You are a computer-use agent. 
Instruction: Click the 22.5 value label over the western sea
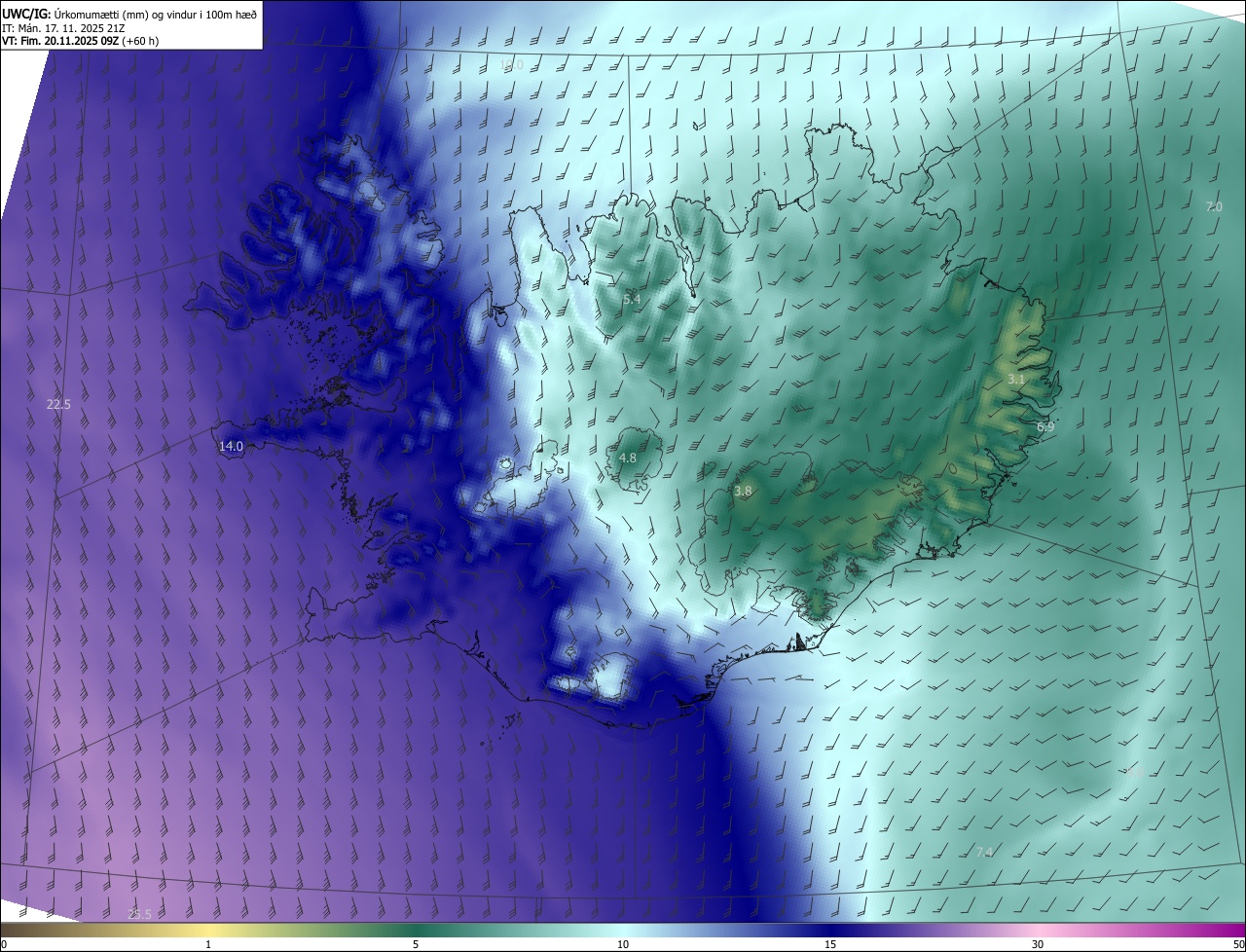click(58, 404)
